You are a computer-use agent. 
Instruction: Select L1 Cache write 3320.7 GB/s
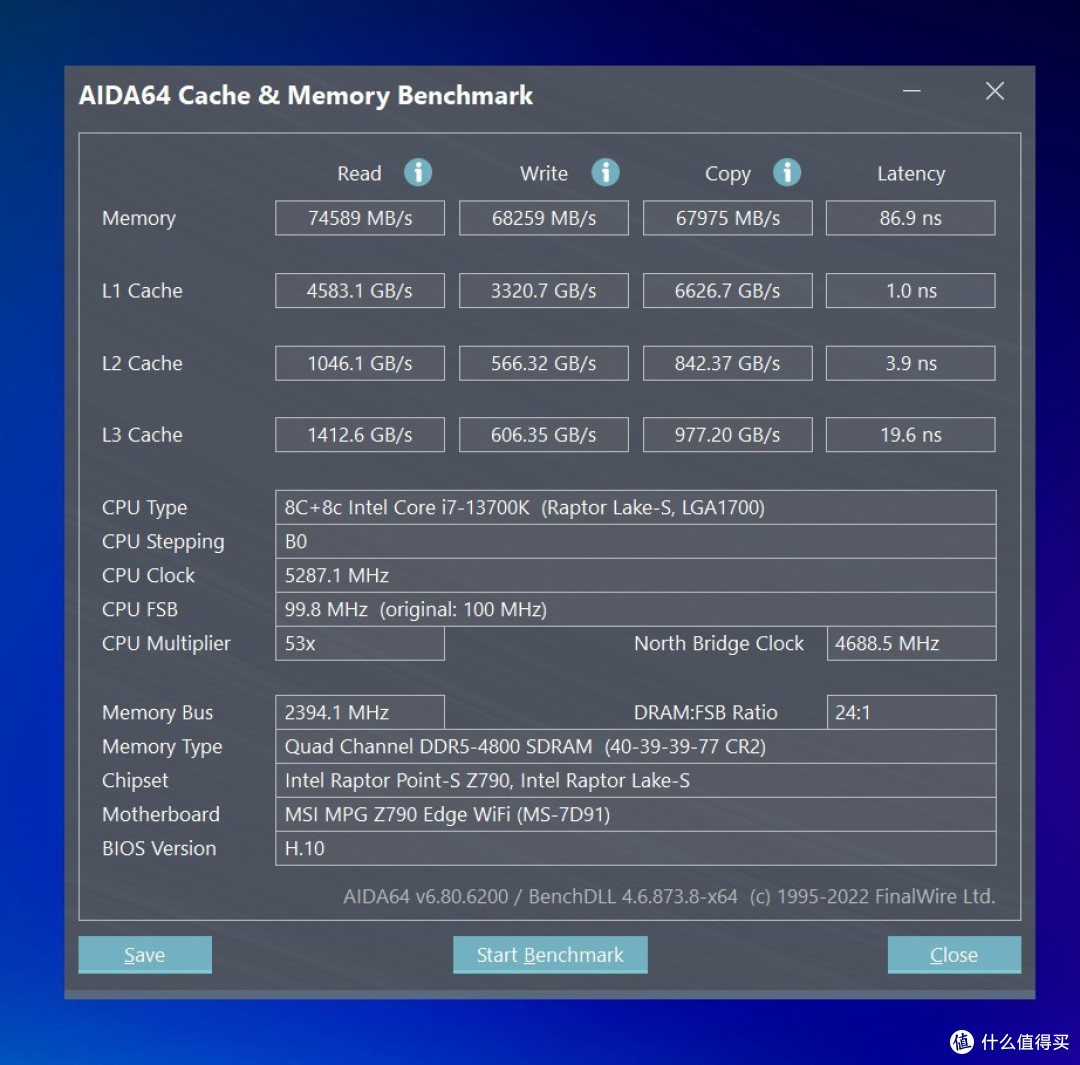pos(543,291)
